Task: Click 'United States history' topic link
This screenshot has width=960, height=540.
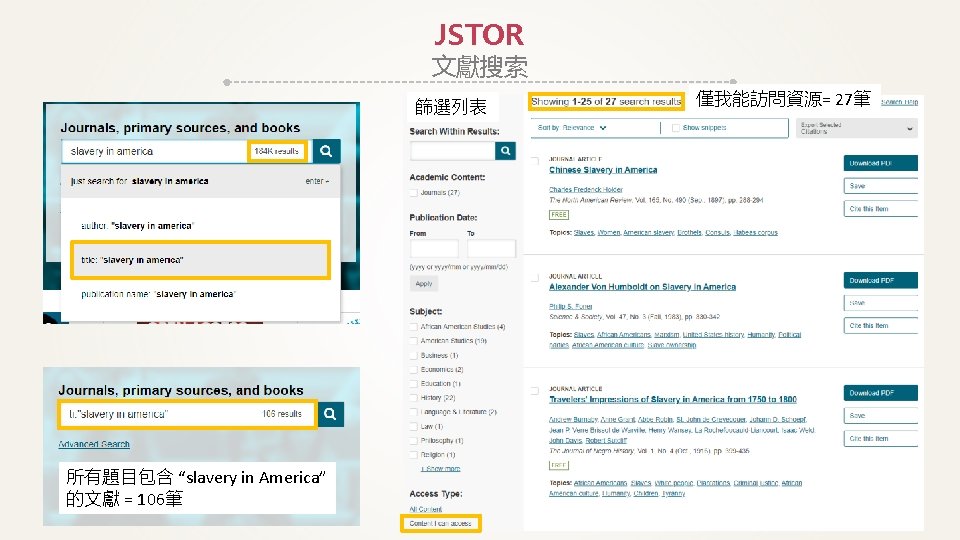Action: (x=713, y=334)
